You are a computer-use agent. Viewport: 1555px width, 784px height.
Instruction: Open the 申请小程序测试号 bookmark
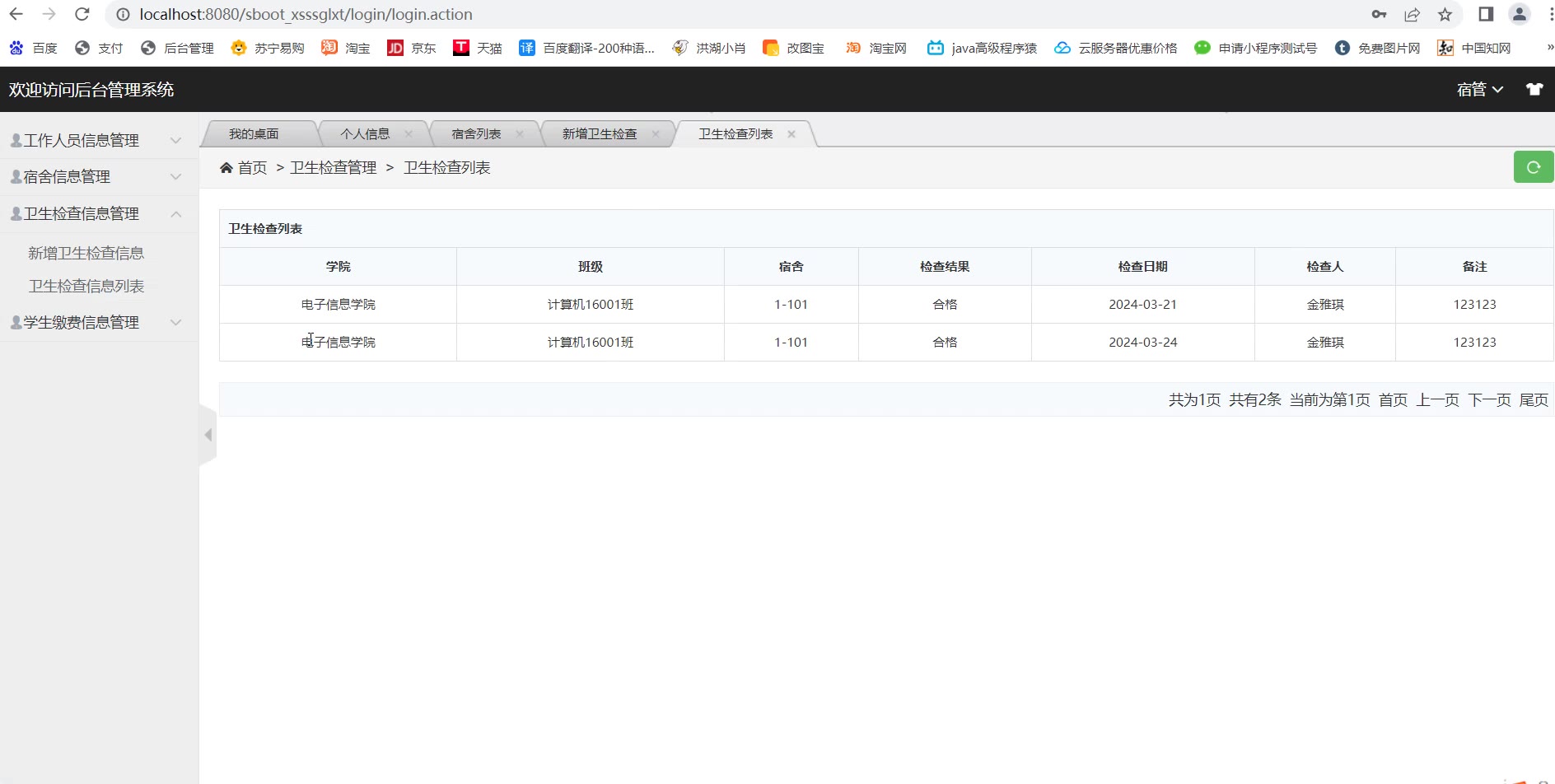pos(1255,48)
